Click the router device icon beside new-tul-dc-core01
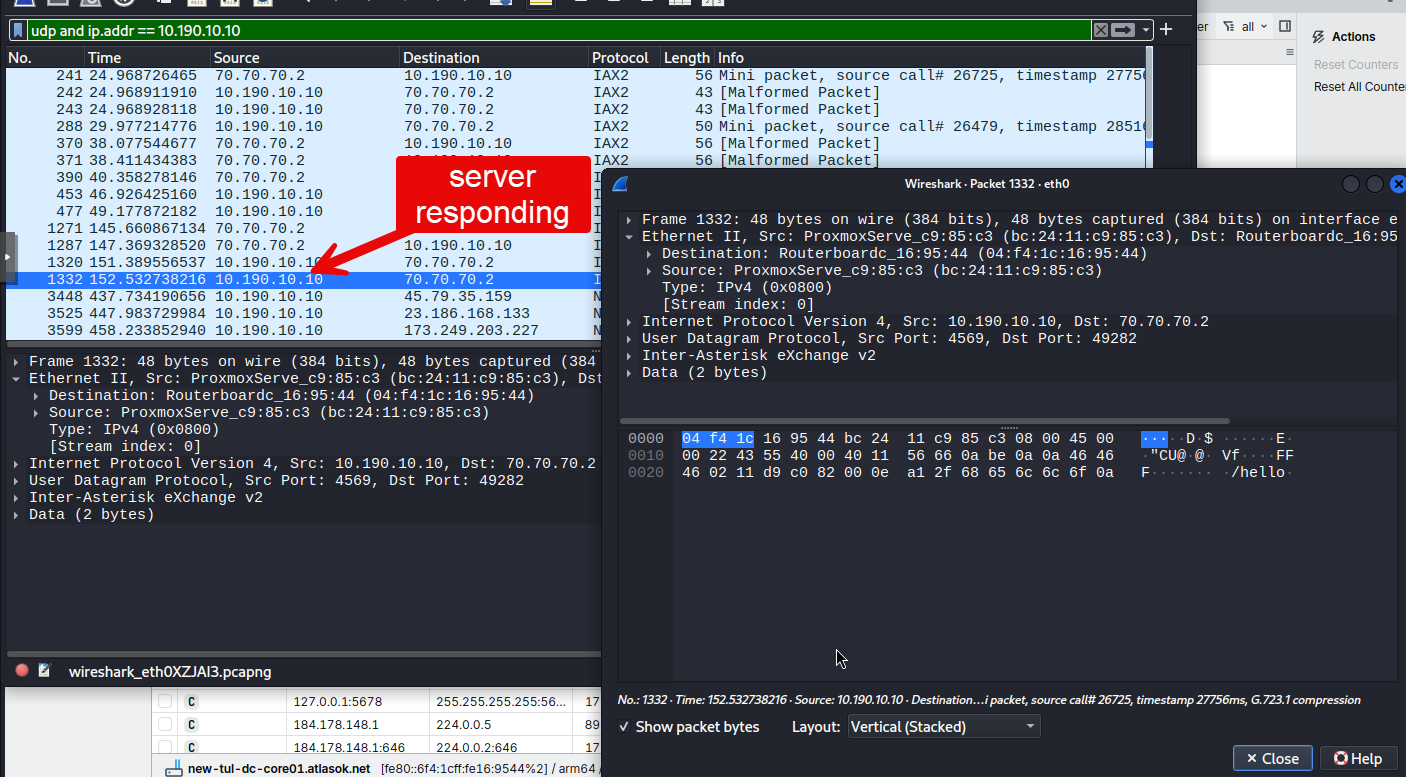Viewport: 1406px width, 777px height. (173, 768)
